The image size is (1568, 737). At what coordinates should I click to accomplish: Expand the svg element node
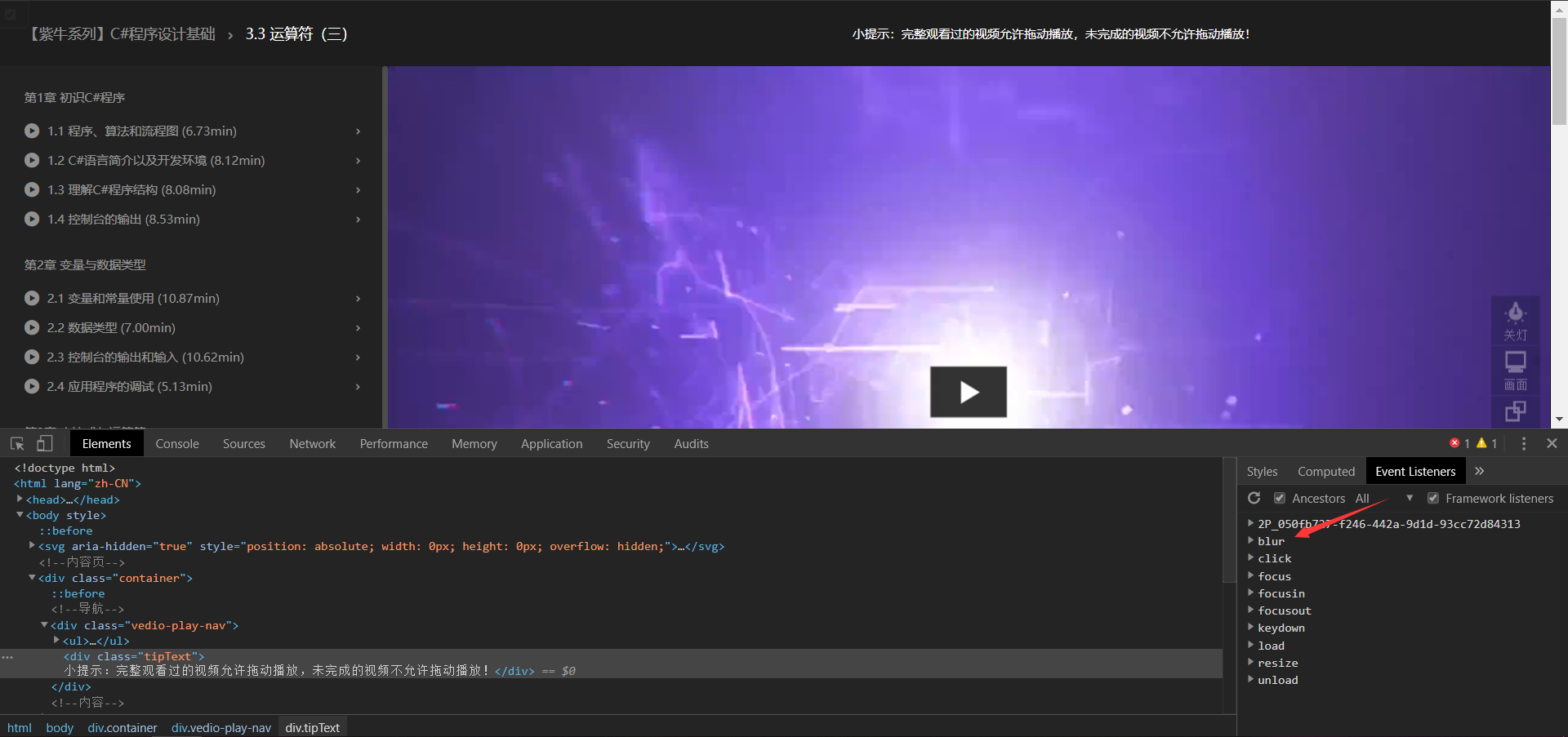click(32, 545)
